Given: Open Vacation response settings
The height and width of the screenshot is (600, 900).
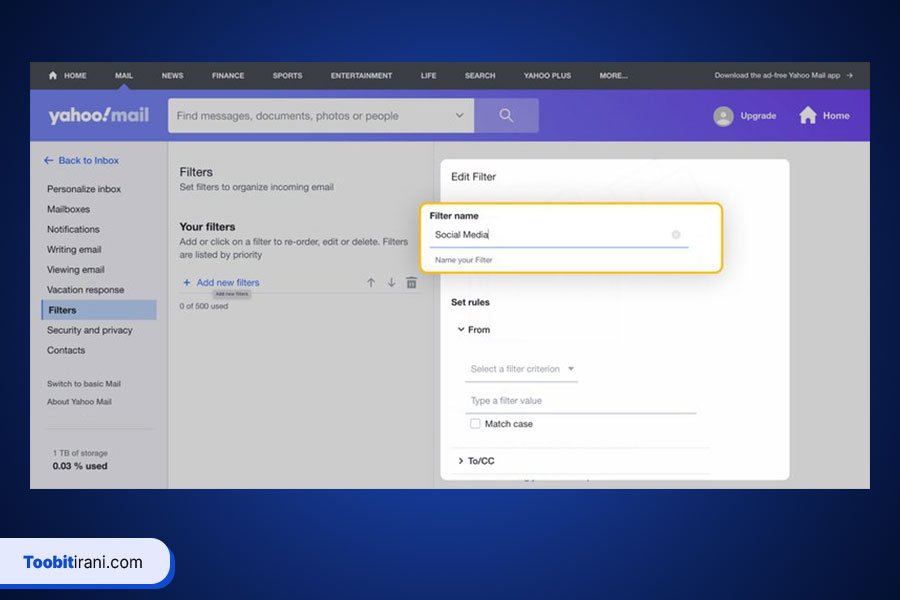Looking at the screenshot, I should coord(85,290).
